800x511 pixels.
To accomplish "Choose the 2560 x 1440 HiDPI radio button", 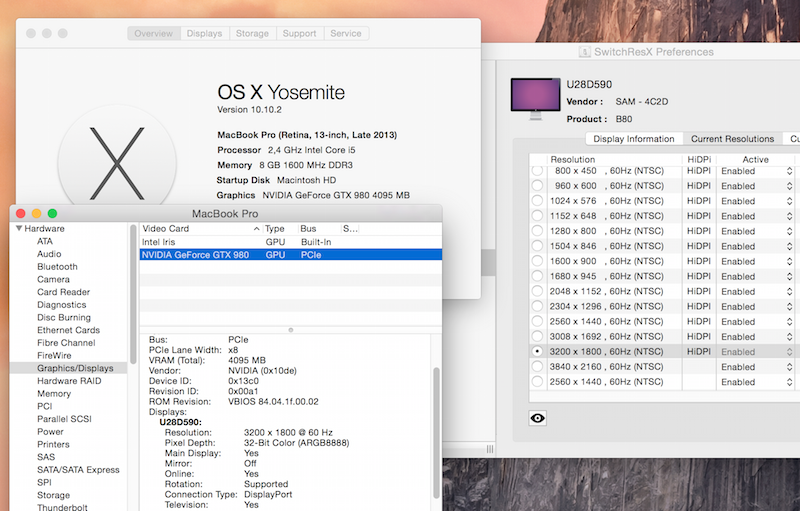I will click(x=537, y=321).
